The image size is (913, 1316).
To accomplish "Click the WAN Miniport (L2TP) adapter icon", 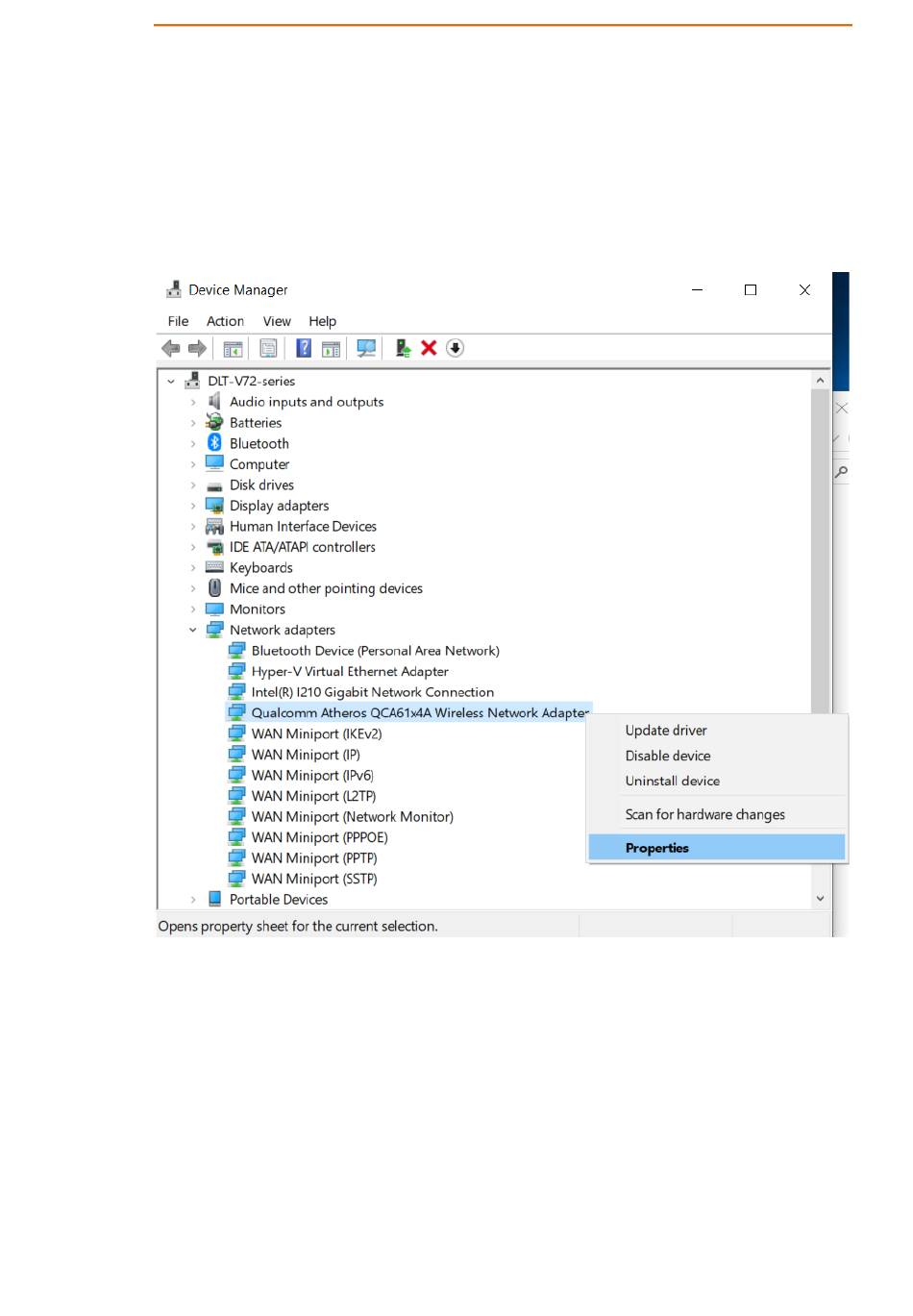I will (236, 796).
